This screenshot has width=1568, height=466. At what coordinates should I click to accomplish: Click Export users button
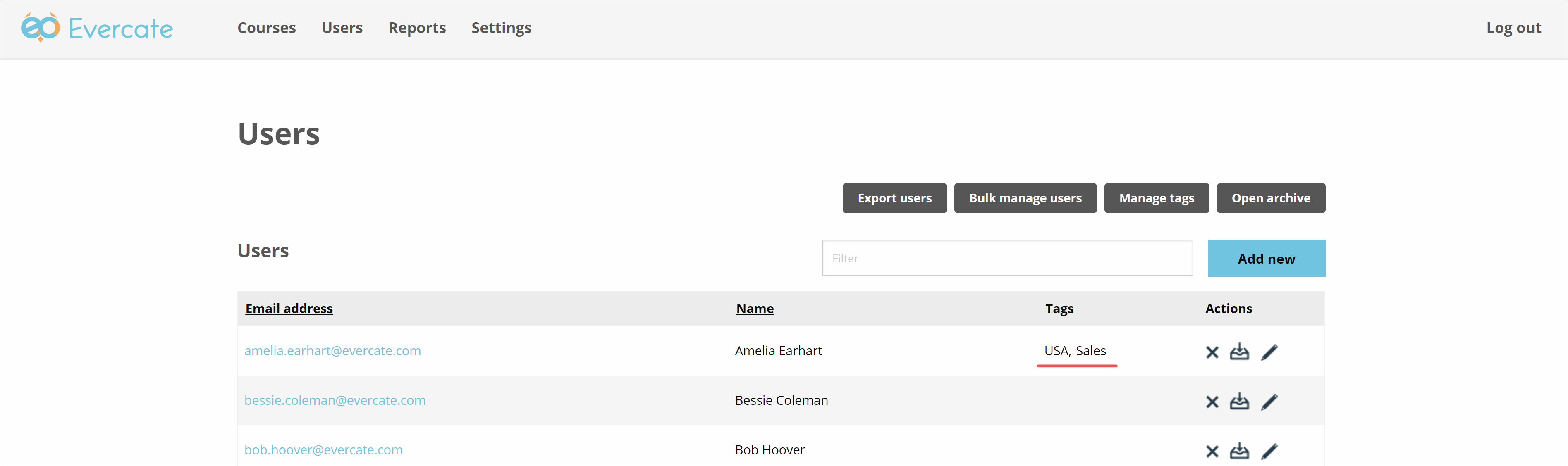coord(894,198)
